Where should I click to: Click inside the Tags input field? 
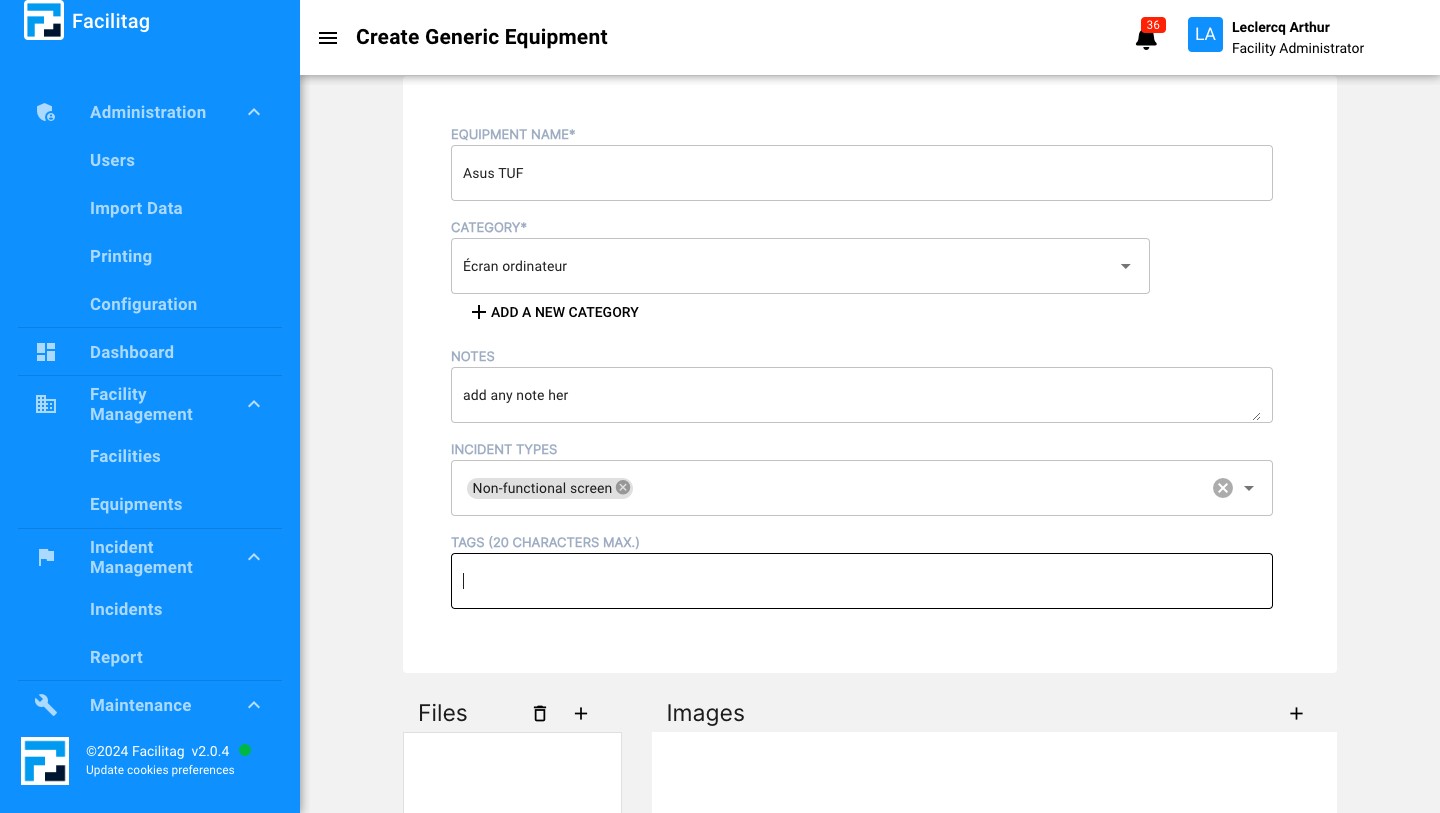[x=862, y=581]
